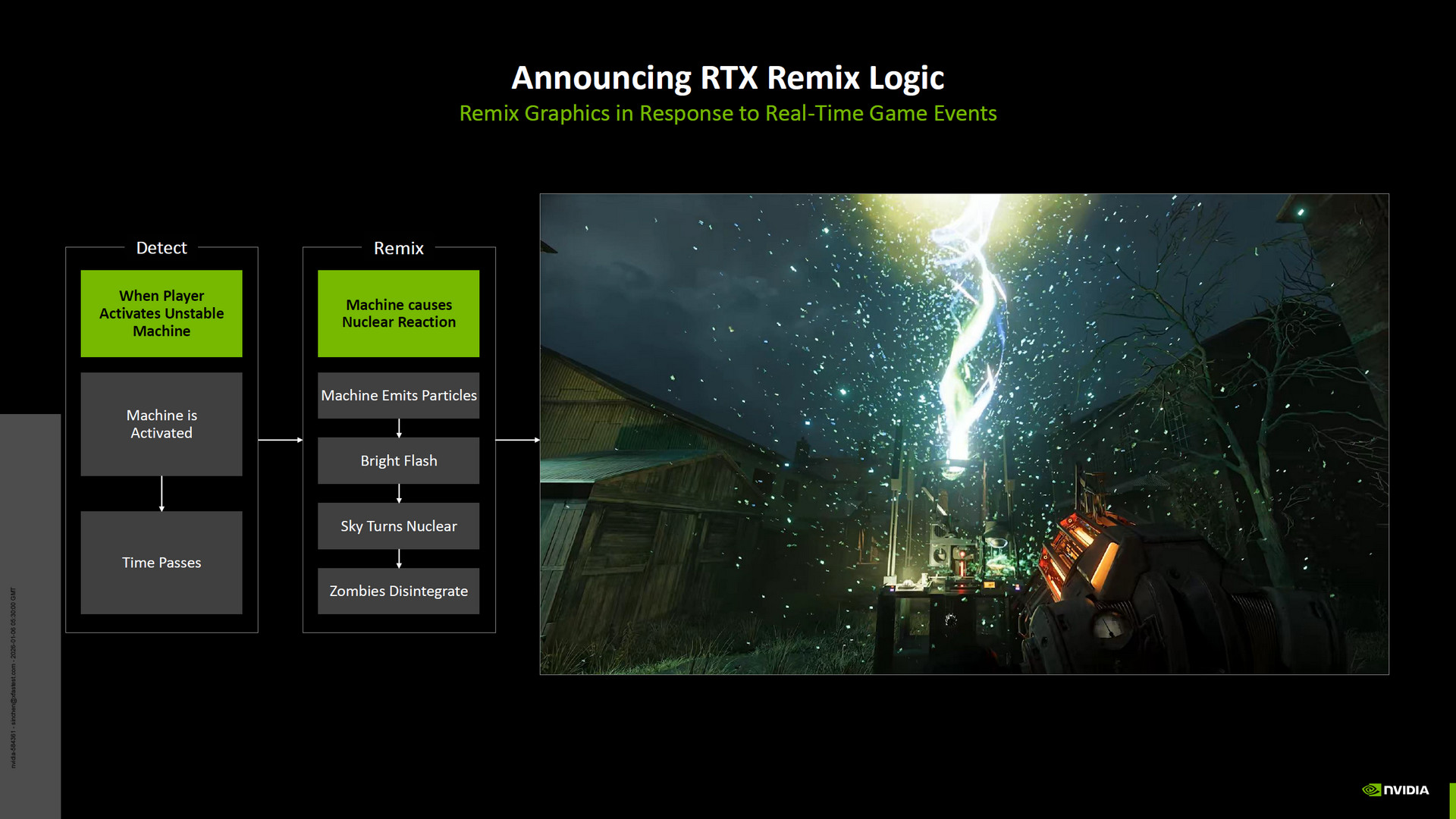This screenshot has width=1456, height=819.
Task: Click the down arrow below 'Sky Turns Nuclear'
Action: point(399,559)
